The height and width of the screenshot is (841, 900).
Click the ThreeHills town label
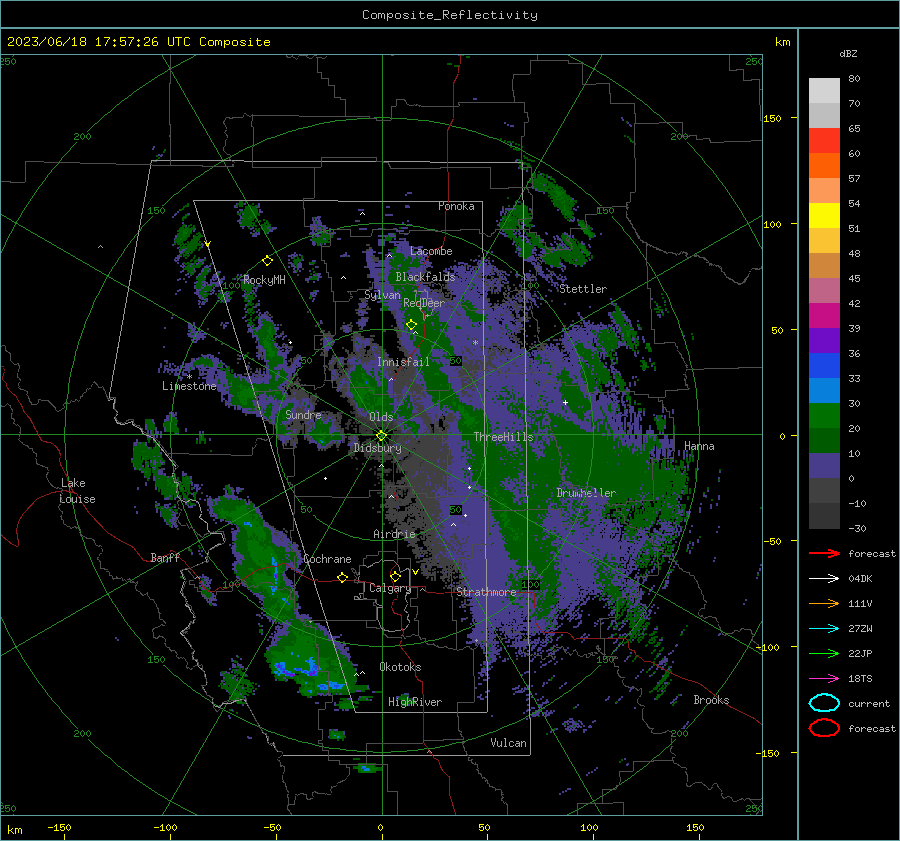click(503, 437)
